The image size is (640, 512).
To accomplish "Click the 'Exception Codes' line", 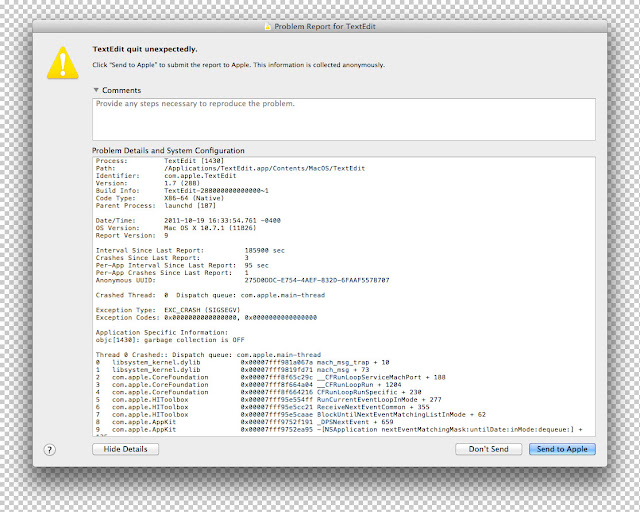I will (206, 317).
